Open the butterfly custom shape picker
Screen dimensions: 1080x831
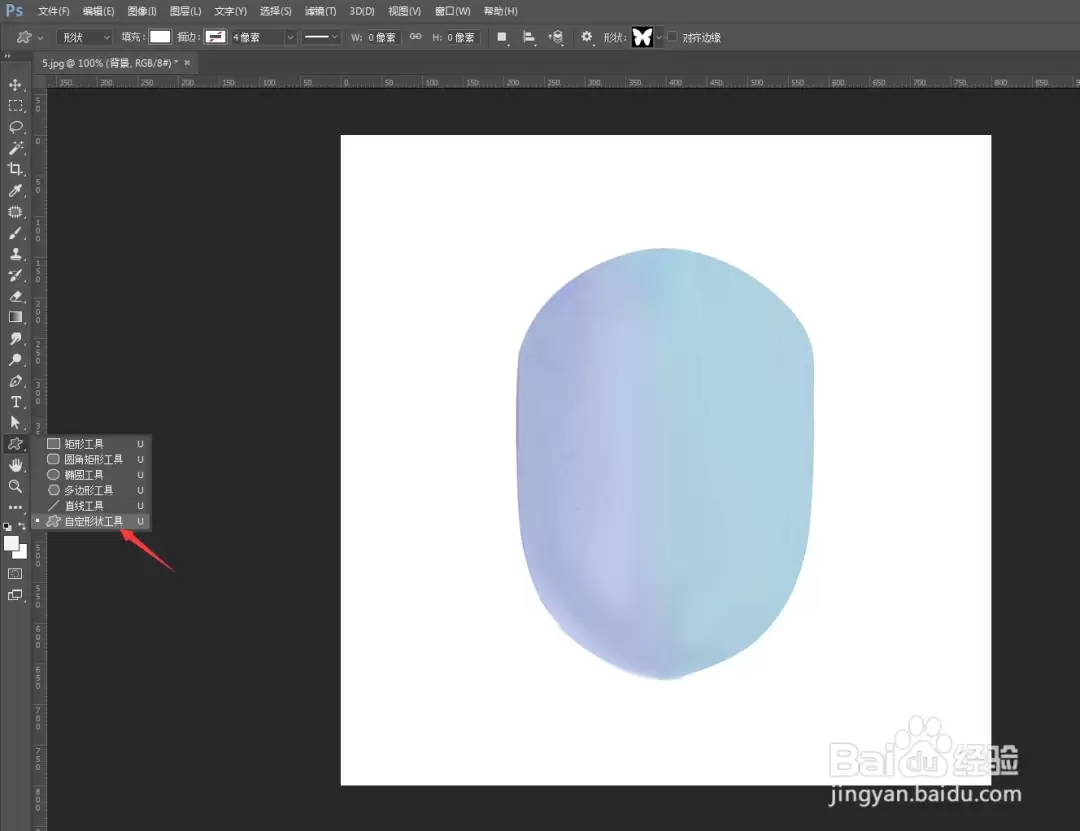[647, 37]
